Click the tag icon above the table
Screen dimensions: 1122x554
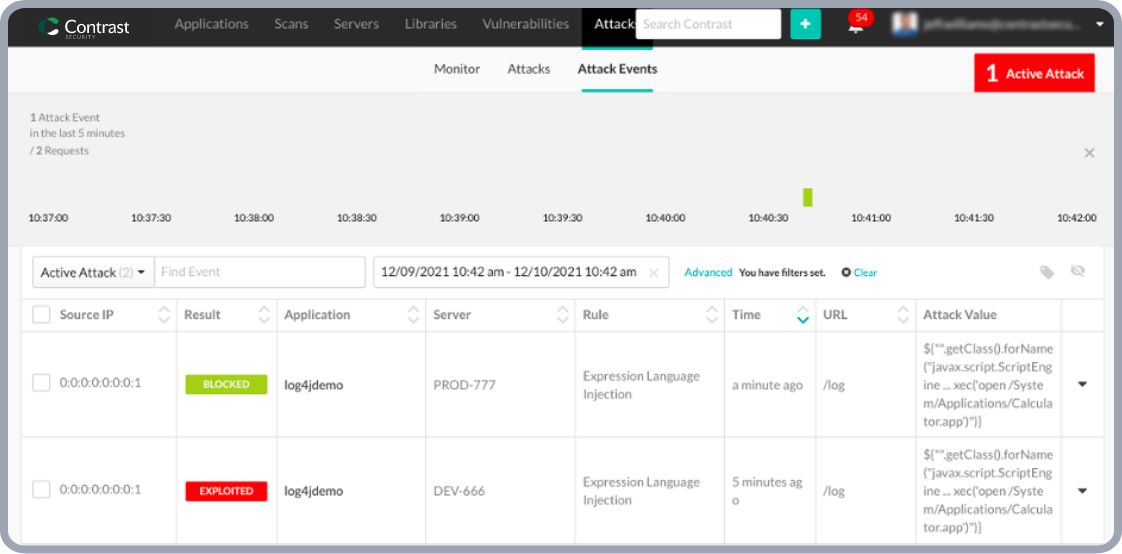[x=1047, y=272]
